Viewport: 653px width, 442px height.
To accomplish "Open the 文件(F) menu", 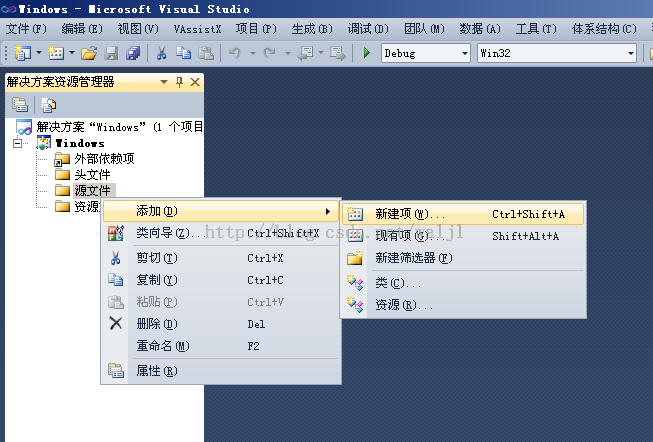I will 26,29.
